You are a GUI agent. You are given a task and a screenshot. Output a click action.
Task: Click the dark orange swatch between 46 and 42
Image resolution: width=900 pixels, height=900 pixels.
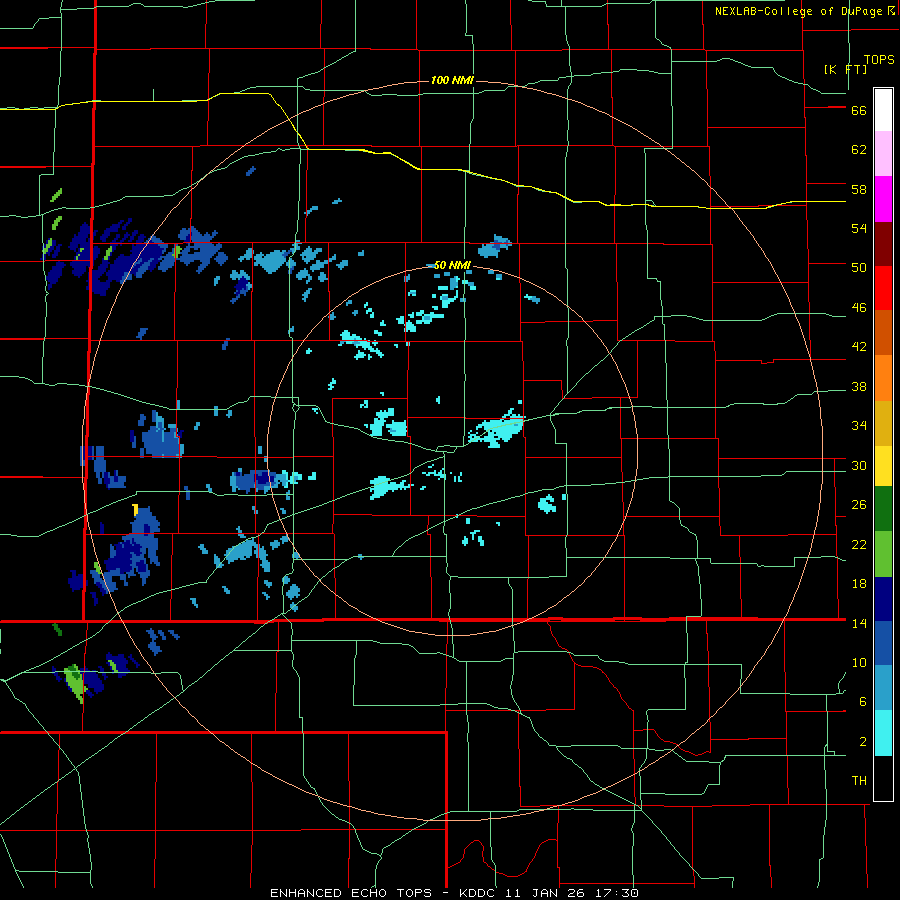tap(883, 332)
